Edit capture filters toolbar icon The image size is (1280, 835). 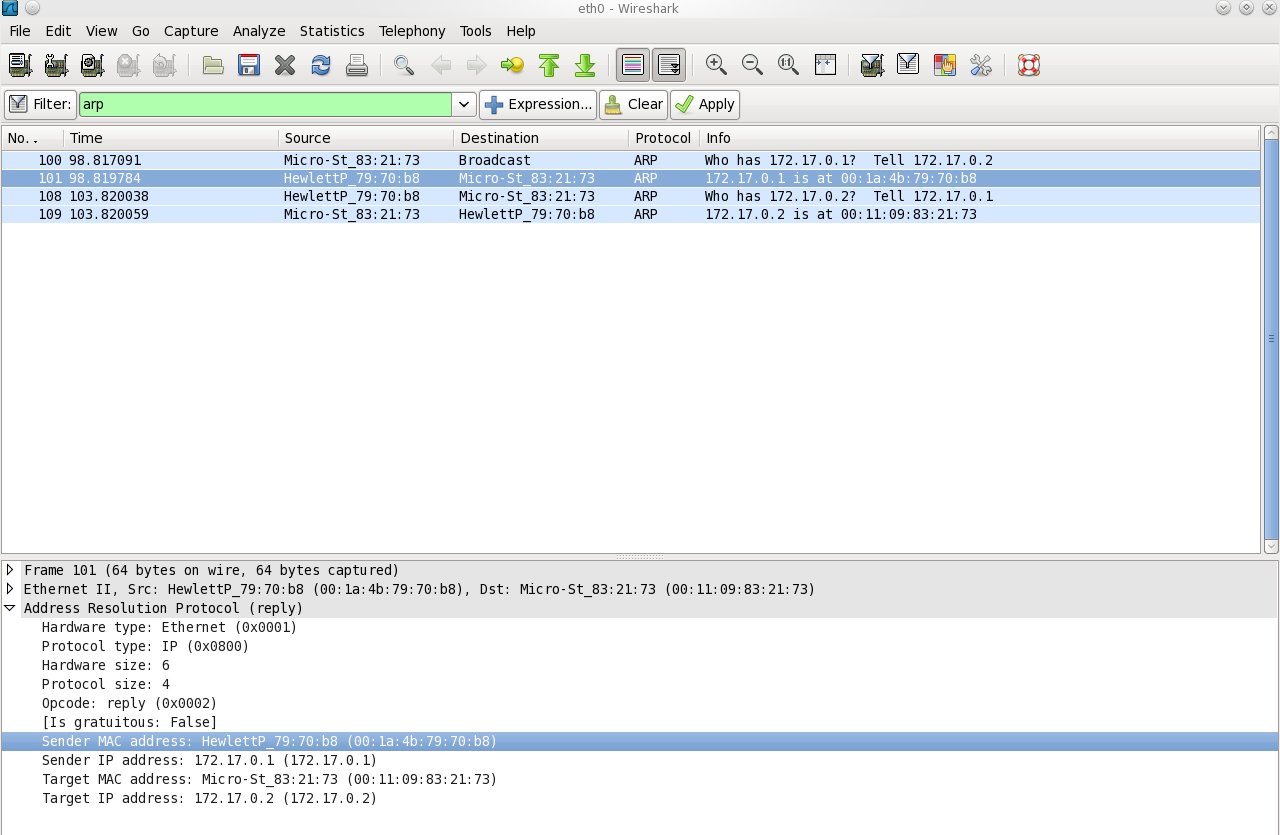(x=872, y=66)
